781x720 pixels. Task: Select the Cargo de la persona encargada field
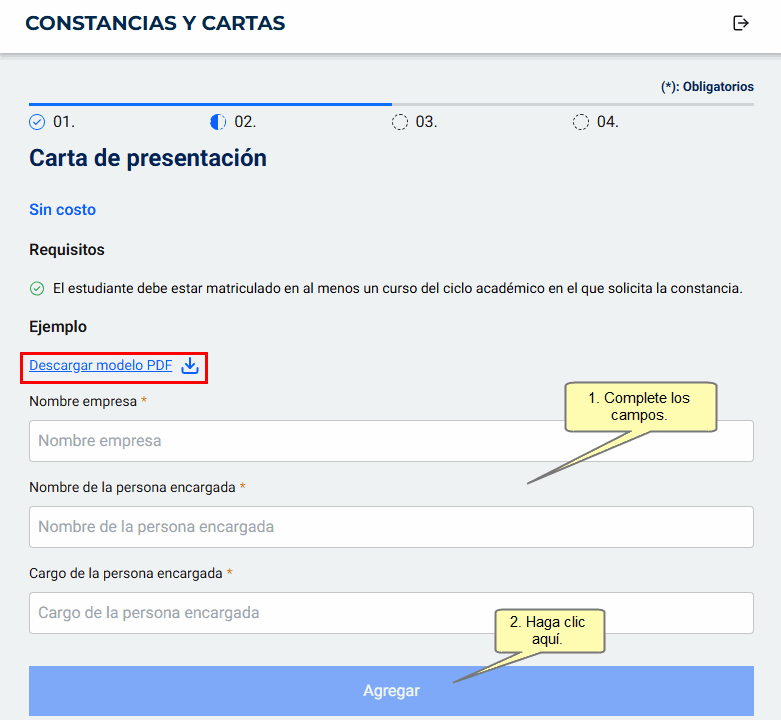[391, 613]
